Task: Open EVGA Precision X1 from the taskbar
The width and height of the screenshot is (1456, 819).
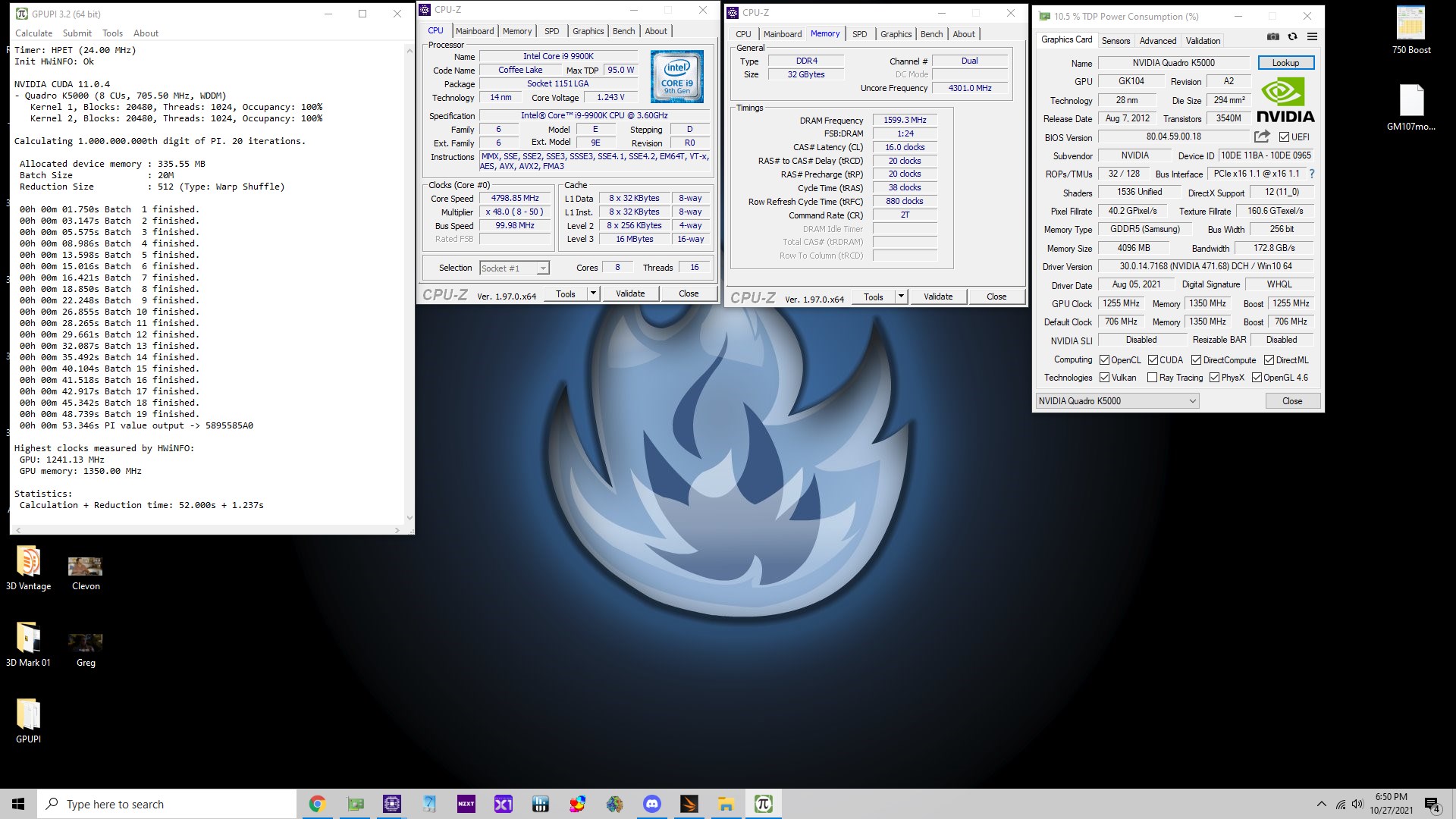Action: 504,804
